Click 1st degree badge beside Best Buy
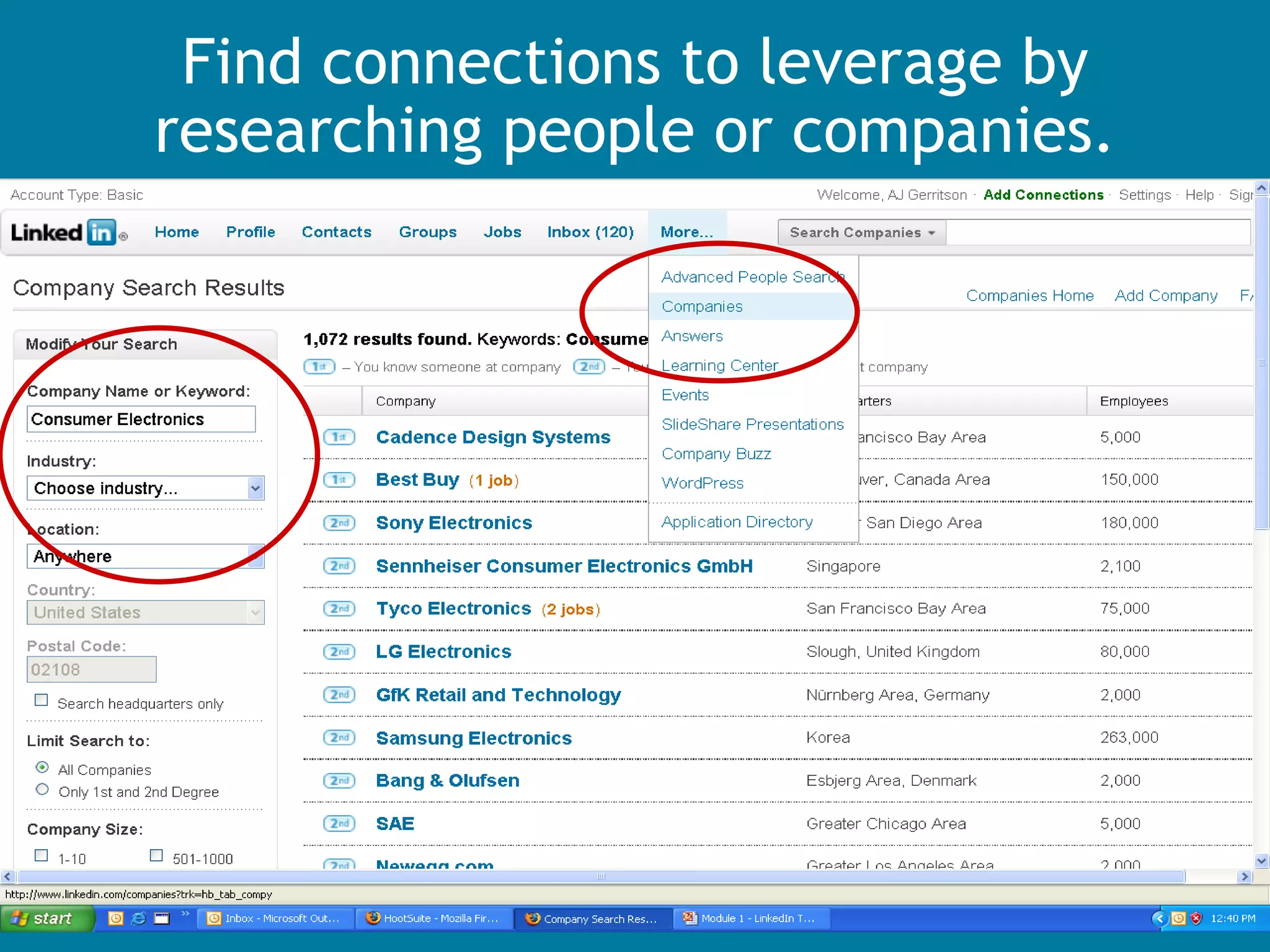The height and width of the screenshot is (952, 1270). pos(339,480)
